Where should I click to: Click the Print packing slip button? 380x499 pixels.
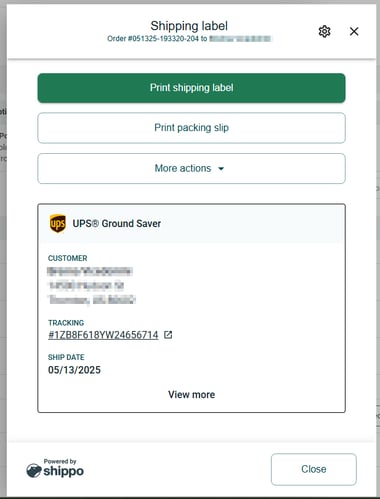click(191, 128)
